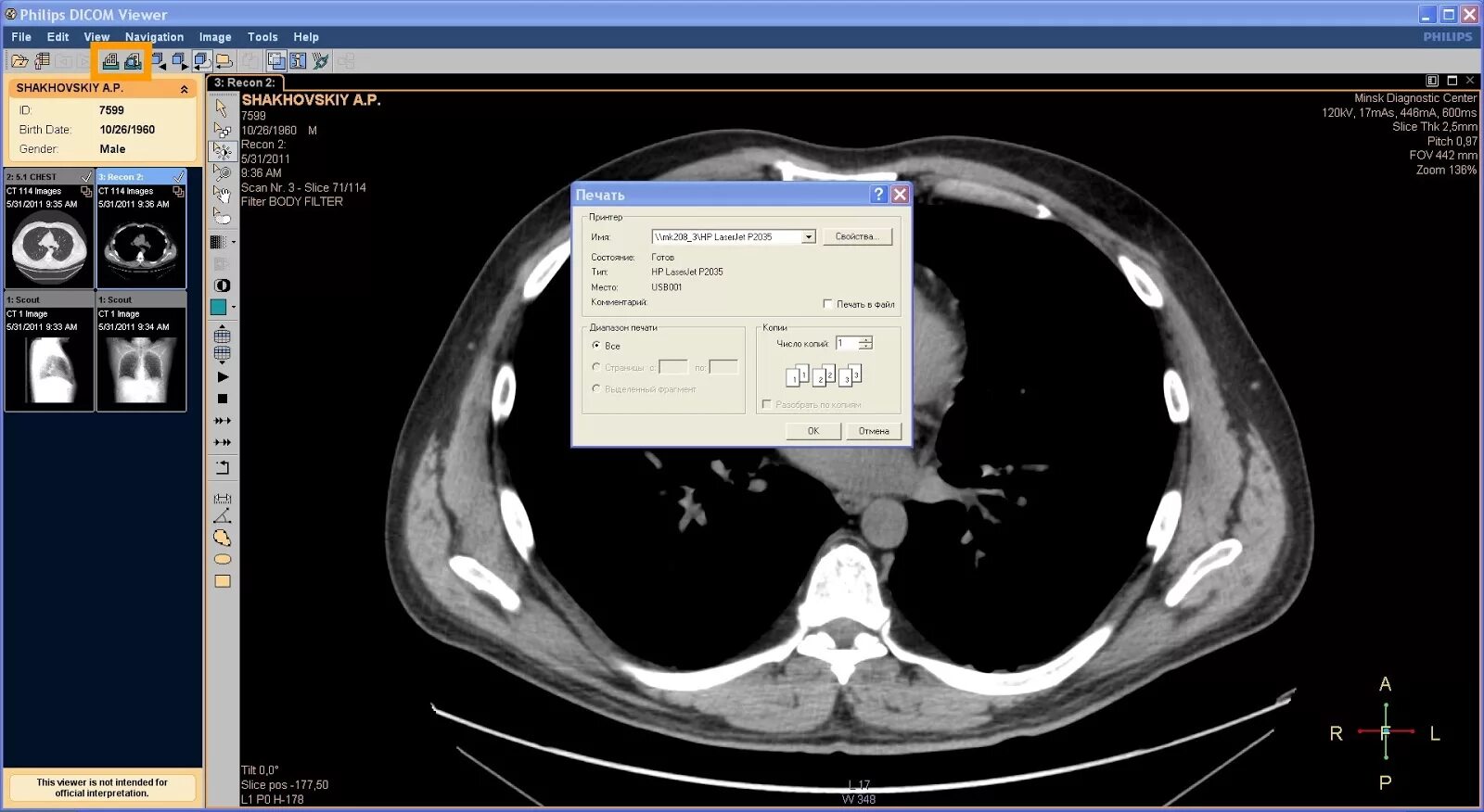
Task: Select the 'Все' print range radio button
Action: [596, 345]
